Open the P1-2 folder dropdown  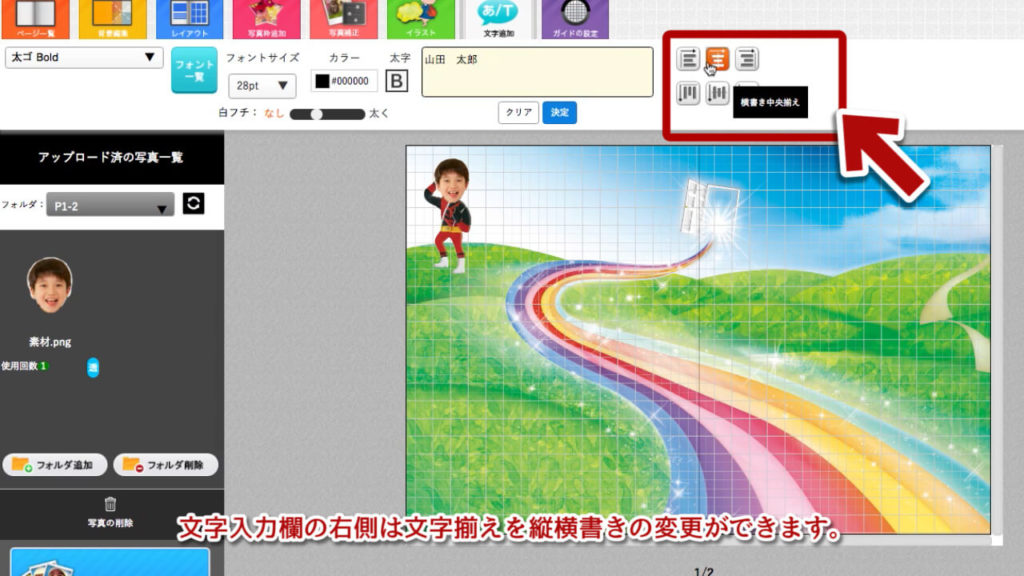[x=110, y=205]
